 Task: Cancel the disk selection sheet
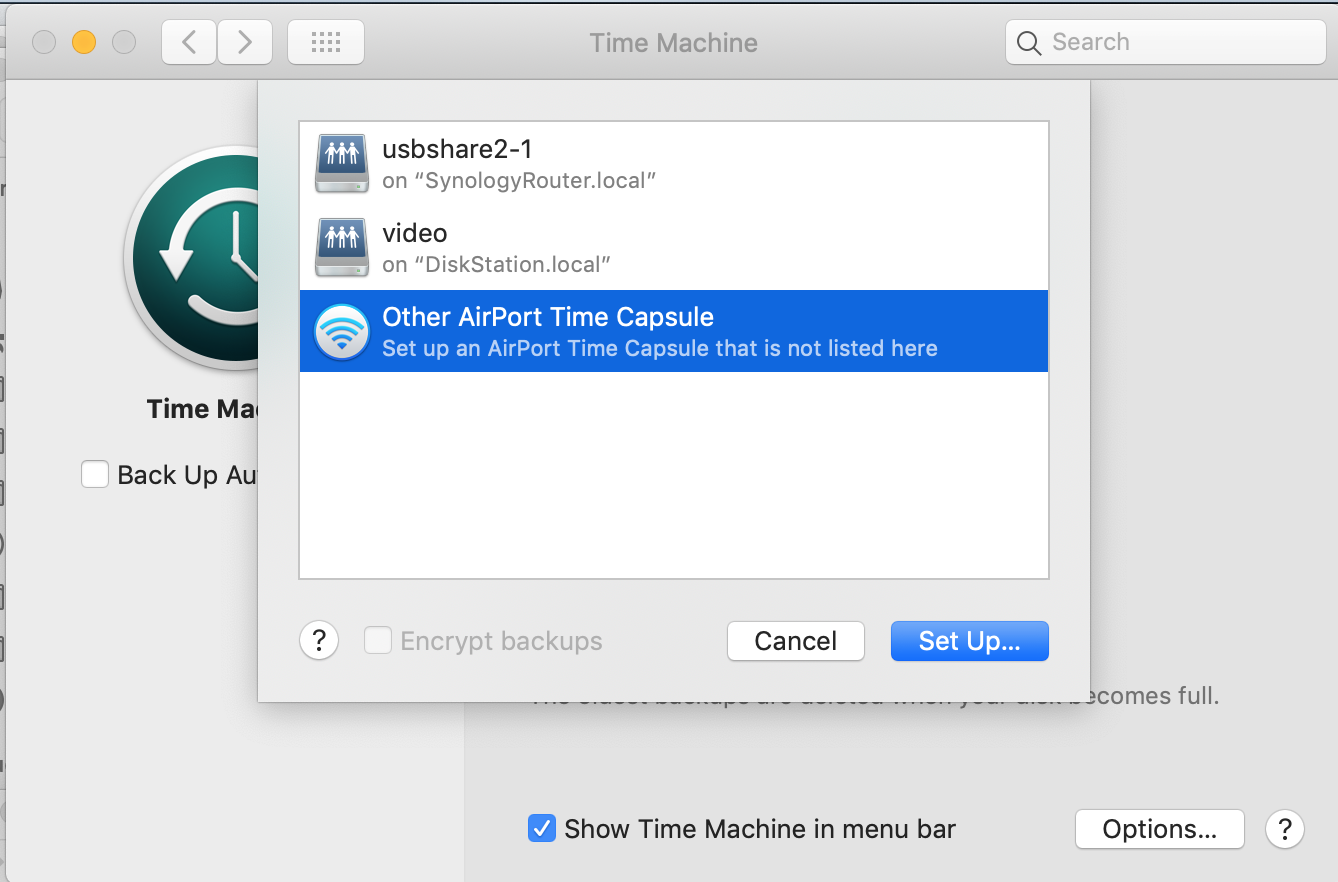(796, 641)
